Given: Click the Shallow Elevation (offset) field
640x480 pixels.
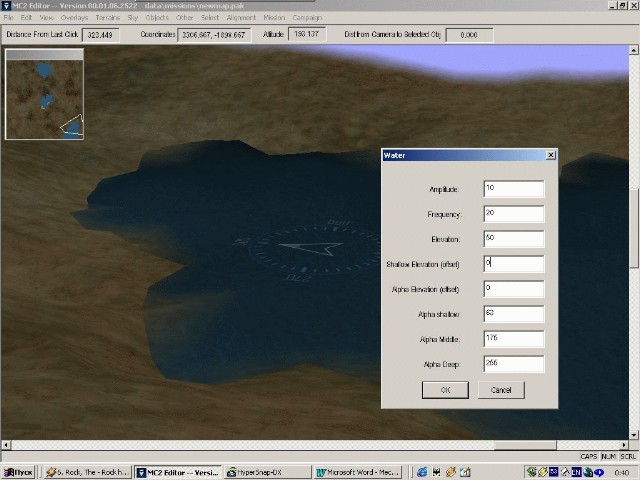Looking at the screenshot, I should pyautogui.click(x=513, y=264).
